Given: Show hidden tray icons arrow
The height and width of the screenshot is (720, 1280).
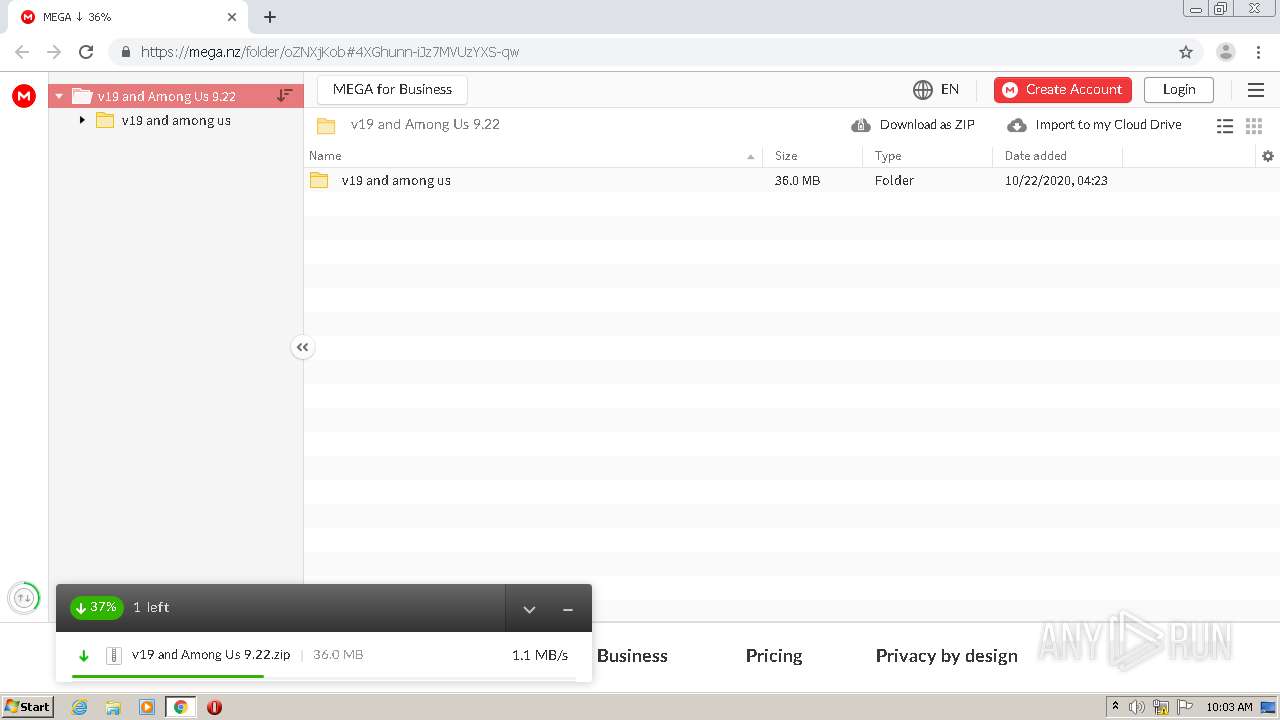Looking at the screenshot, I should tap(1115, 707).
